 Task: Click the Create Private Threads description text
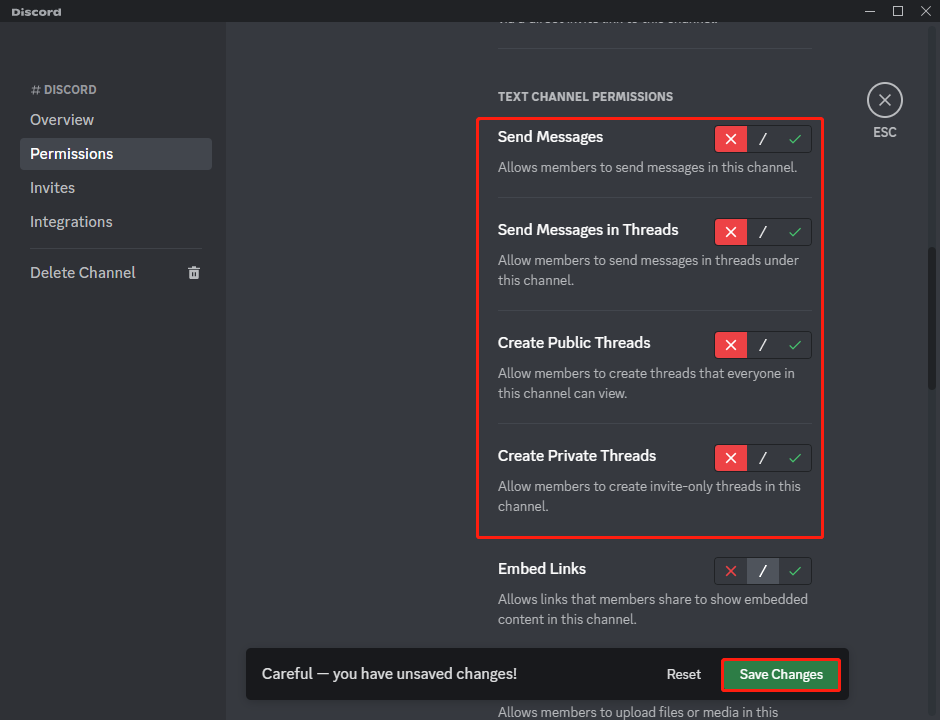649,496
